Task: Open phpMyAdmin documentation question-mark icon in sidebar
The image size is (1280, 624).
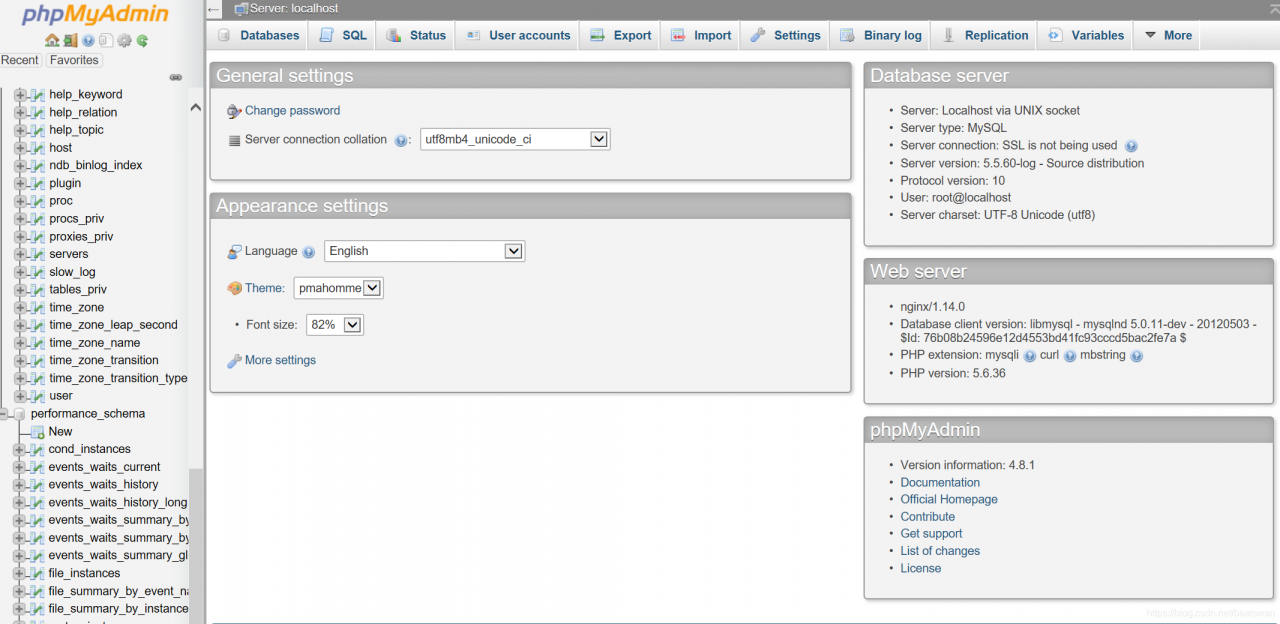Action: pos(88,41)
